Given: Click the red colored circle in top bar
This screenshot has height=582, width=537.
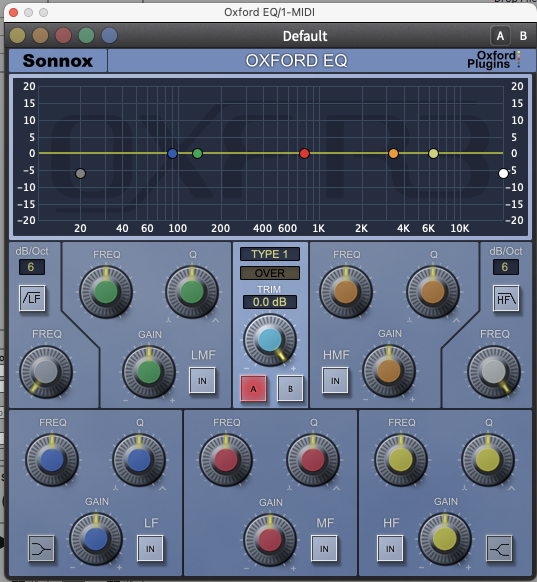Looking at the screenshot, I should [x=63, y=36].
